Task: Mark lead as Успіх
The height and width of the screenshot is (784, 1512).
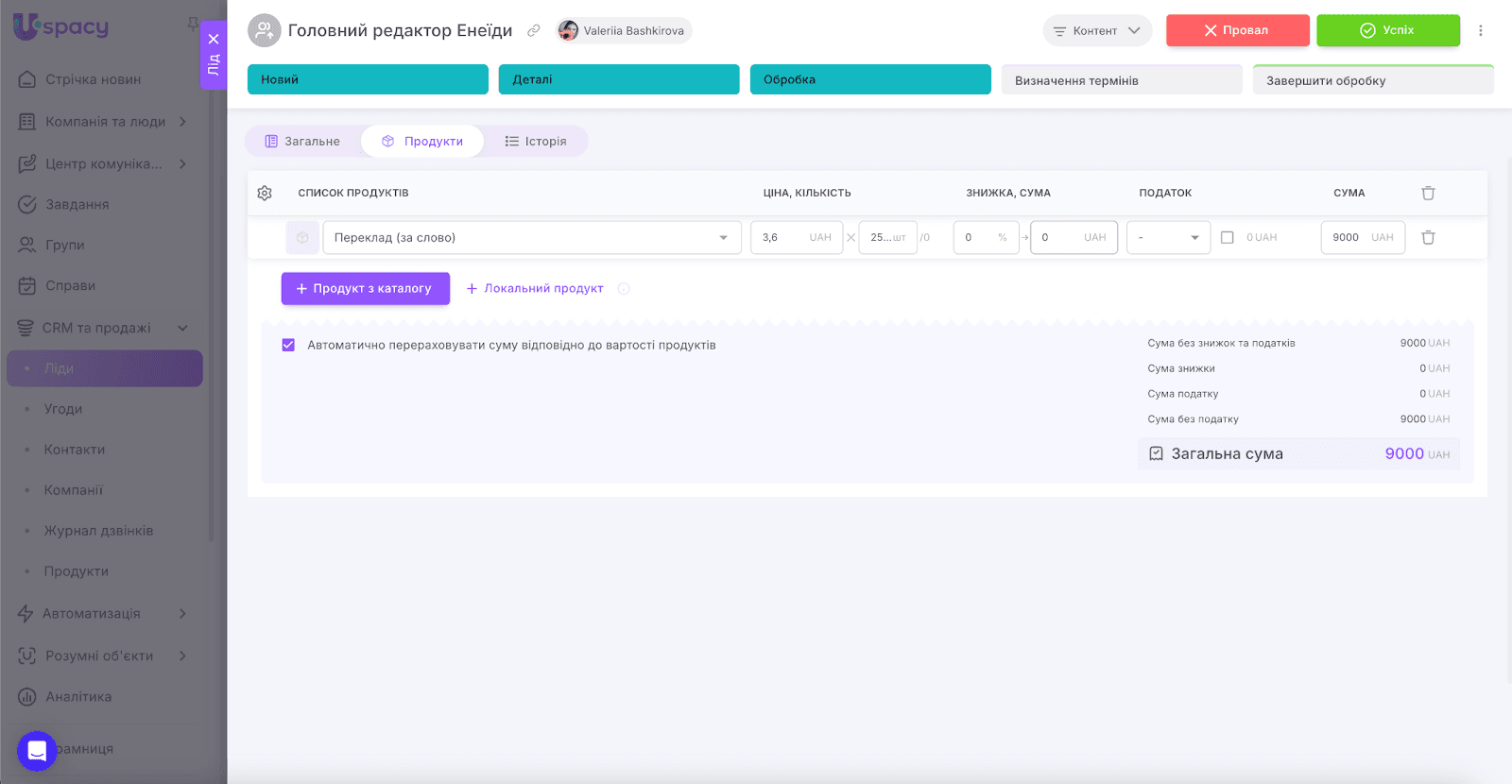Action: 1387,30
